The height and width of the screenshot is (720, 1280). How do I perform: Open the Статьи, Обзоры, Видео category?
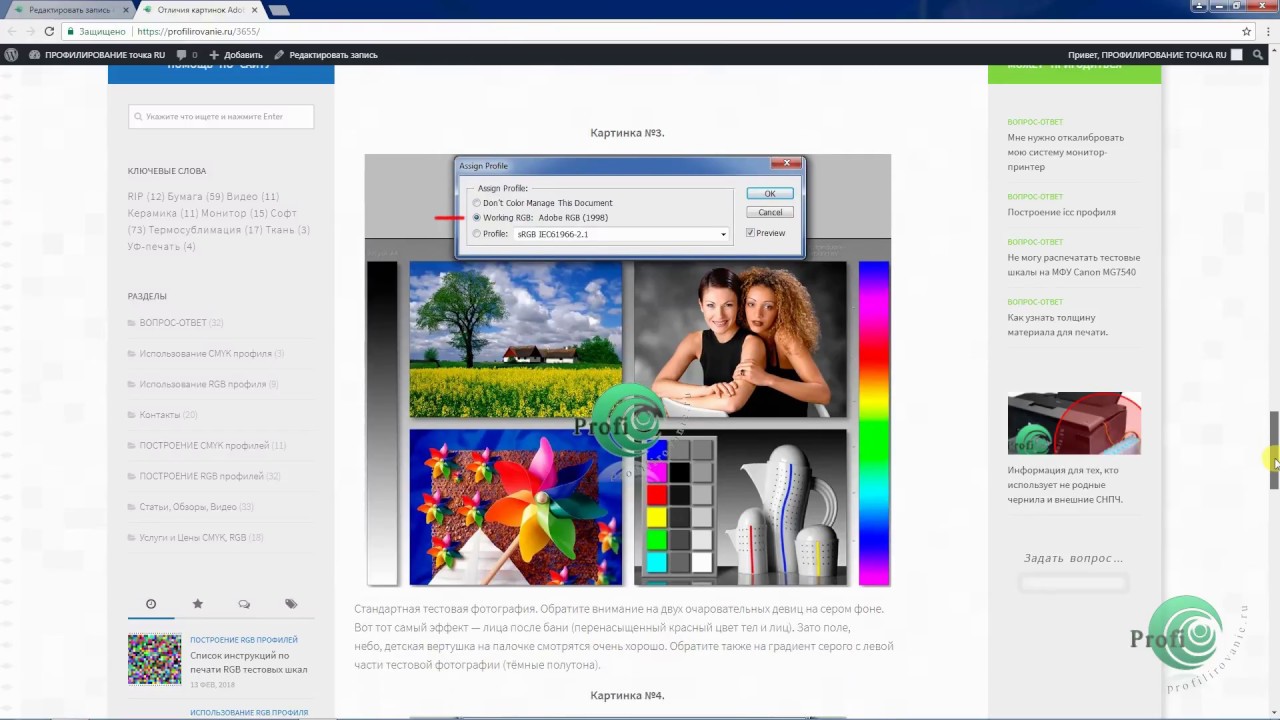(196, 507)
